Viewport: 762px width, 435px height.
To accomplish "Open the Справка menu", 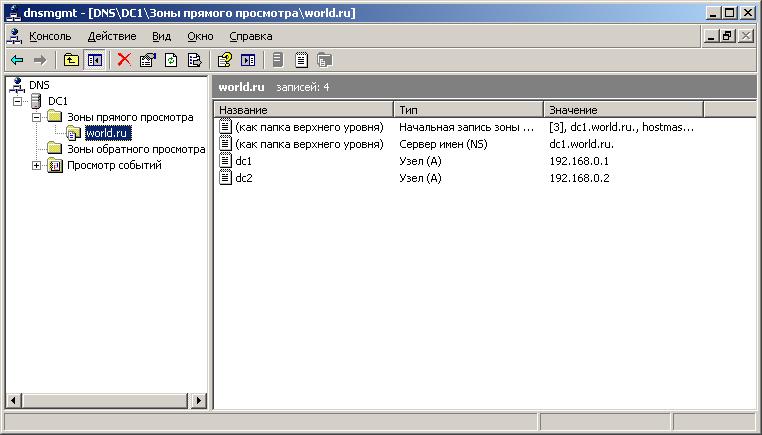I will (x=251, y=36).
